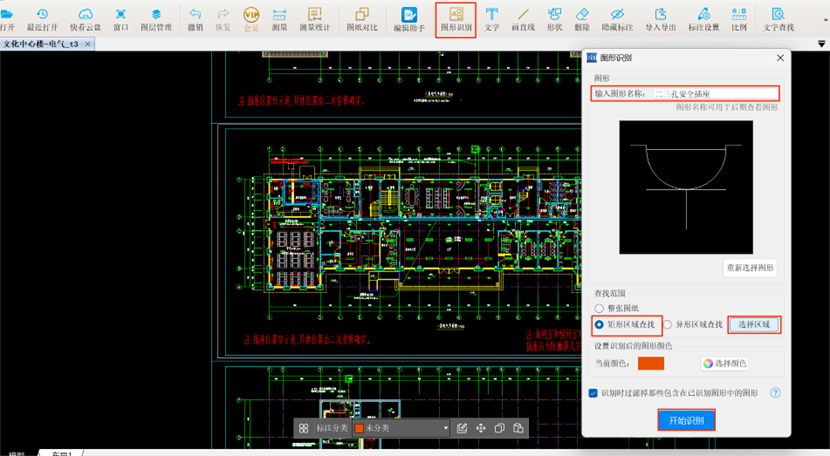Click the 重新选择图形 button

pyautogui.click(x=750, y=268)
